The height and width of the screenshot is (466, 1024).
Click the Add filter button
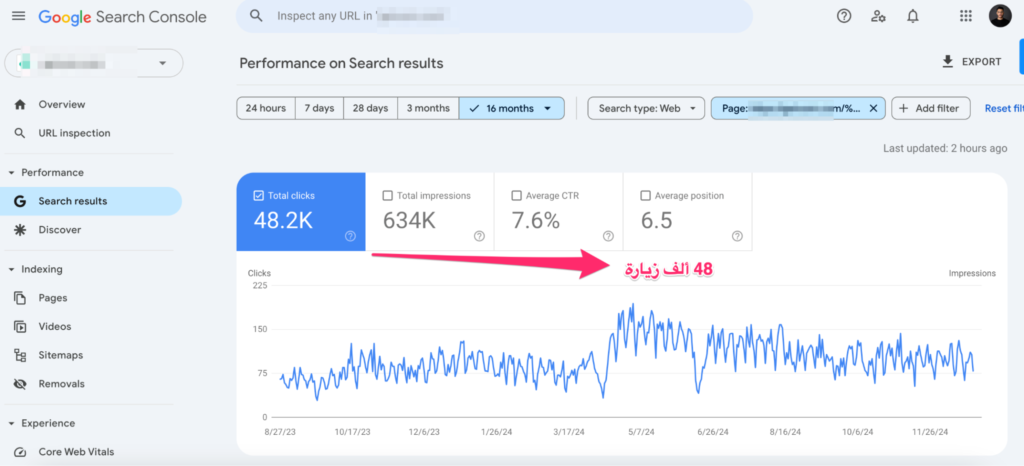[x=931, y=108]
